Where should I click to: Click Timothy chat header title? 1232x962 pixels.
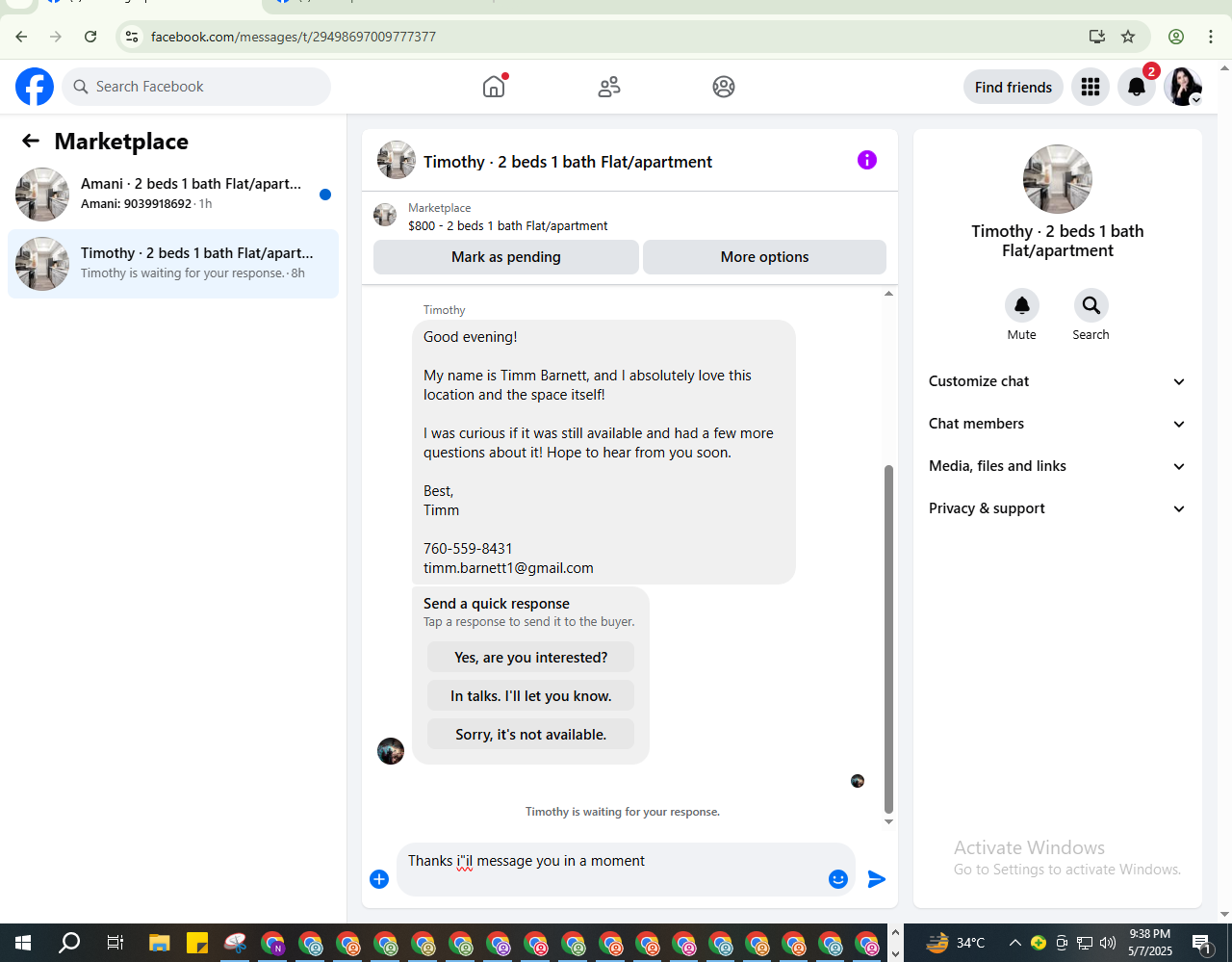point(568,162)
